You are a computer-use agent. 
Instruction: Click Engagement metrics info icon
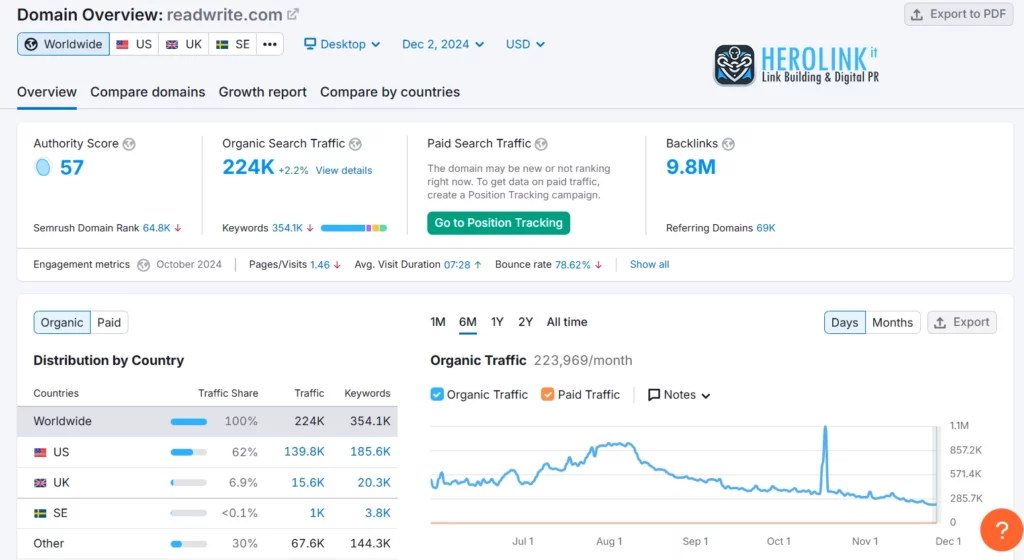tap(144, 265)
